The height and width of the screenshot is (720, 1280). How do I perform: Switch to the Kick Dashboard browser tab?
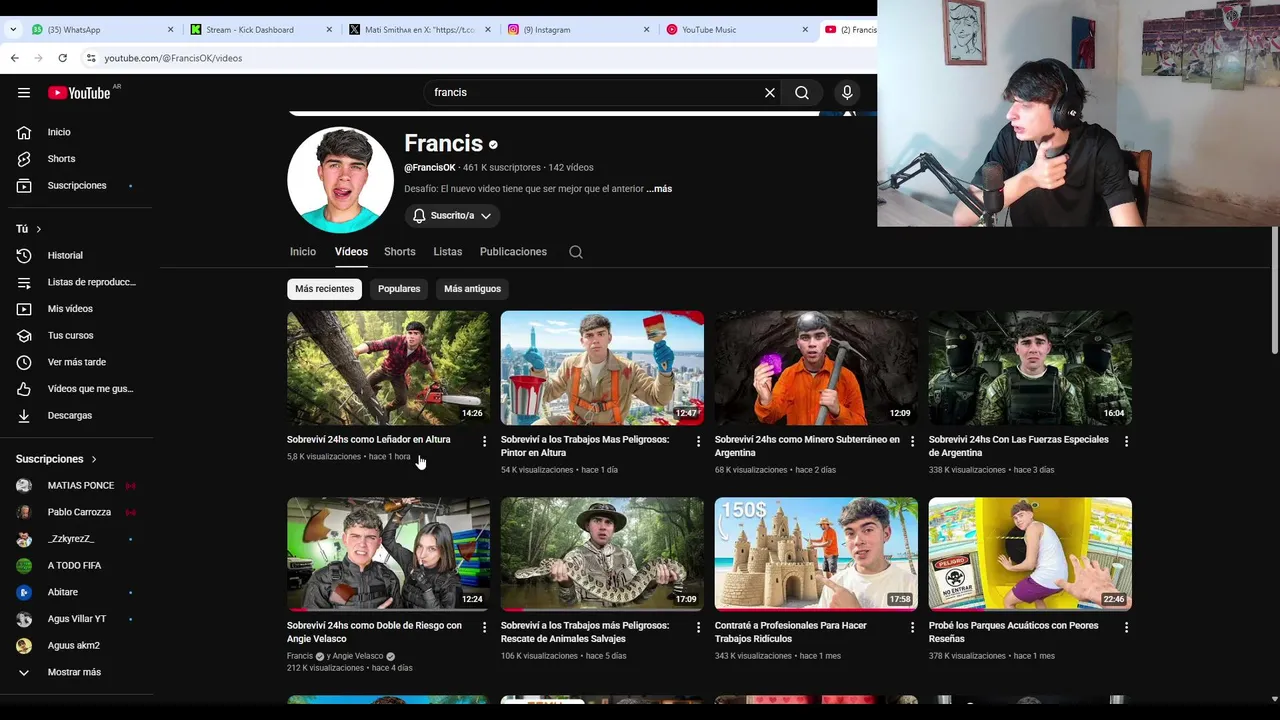click(258, 30)
